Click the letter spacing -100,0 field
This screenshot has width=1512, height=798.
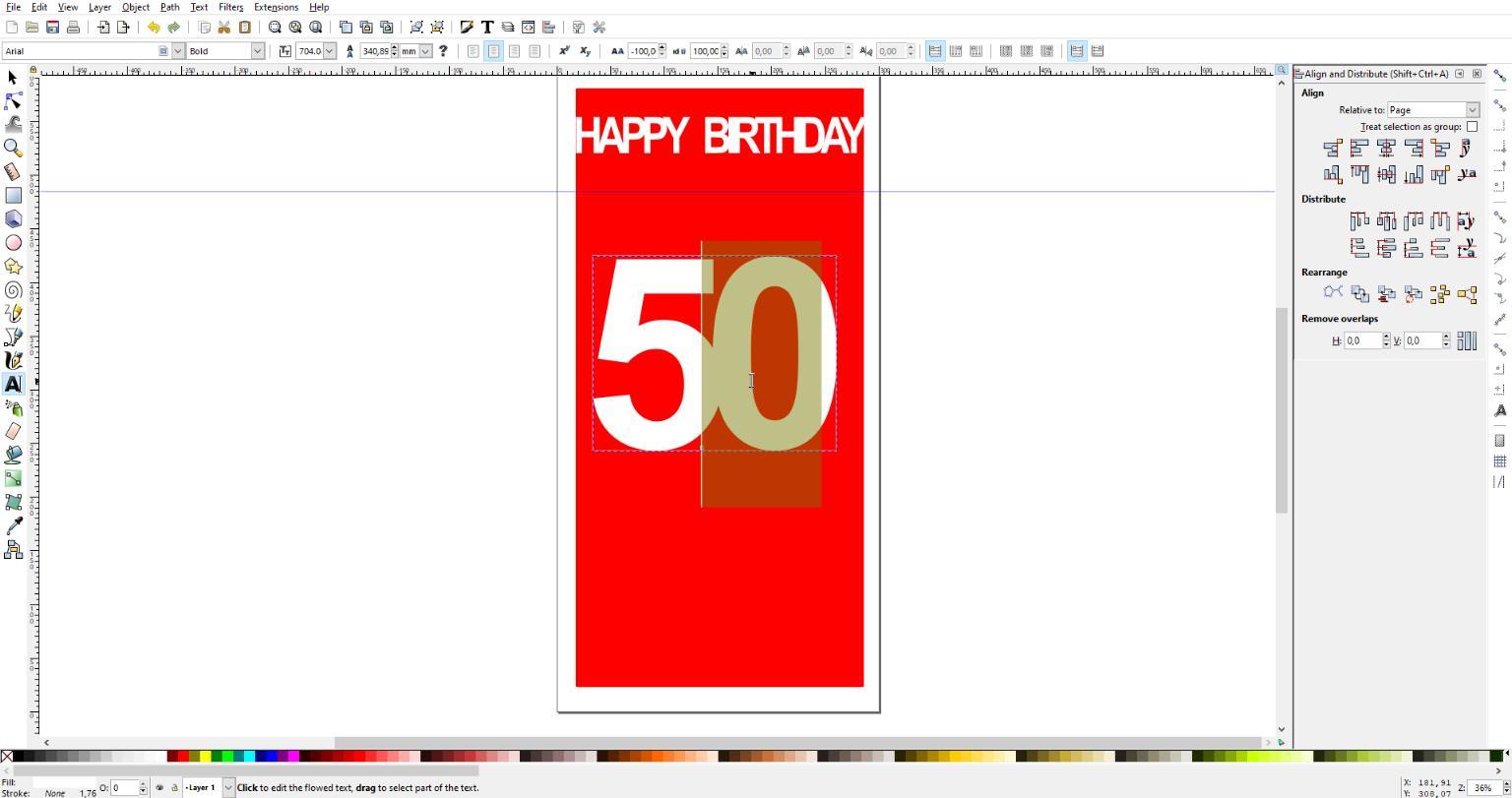click(643, 51)
